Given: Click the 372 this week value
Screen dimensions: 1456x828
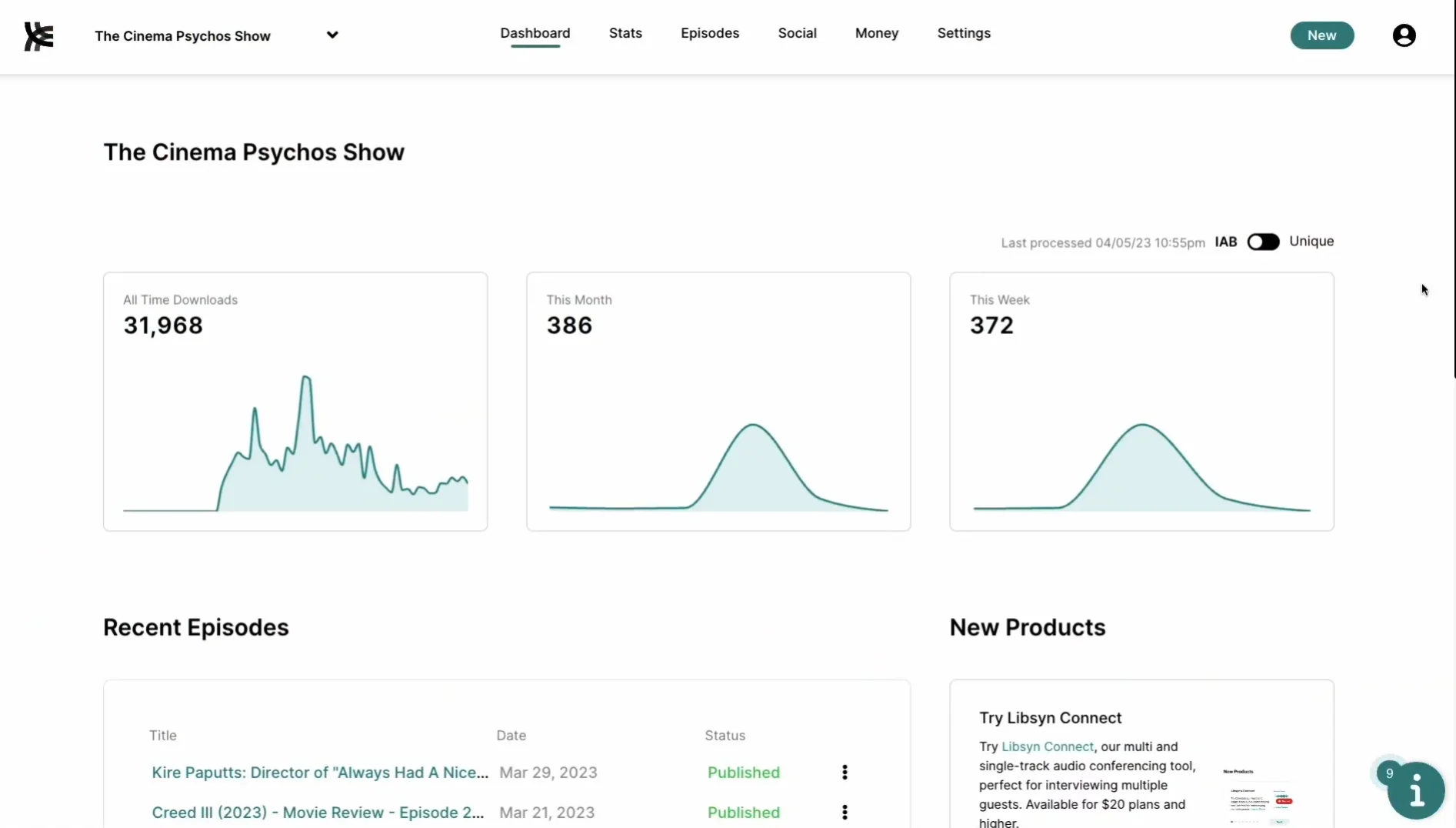Looking at the screenshot, I should point(991,326).
